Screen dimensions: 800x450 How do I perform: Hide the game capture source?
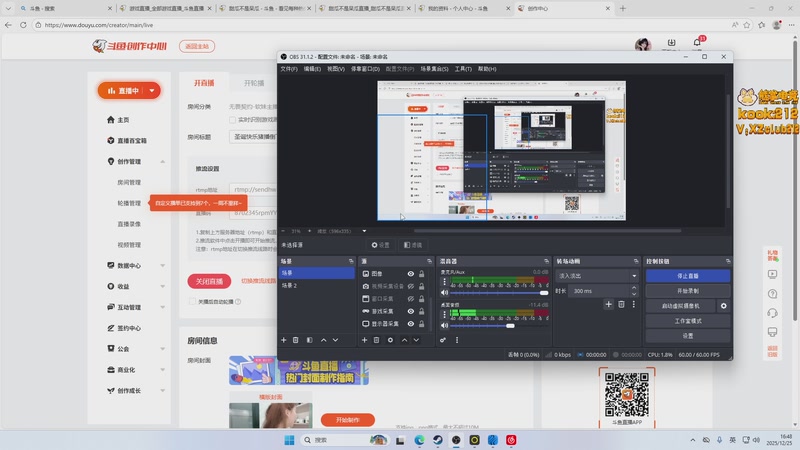click(x=410, y=311)
